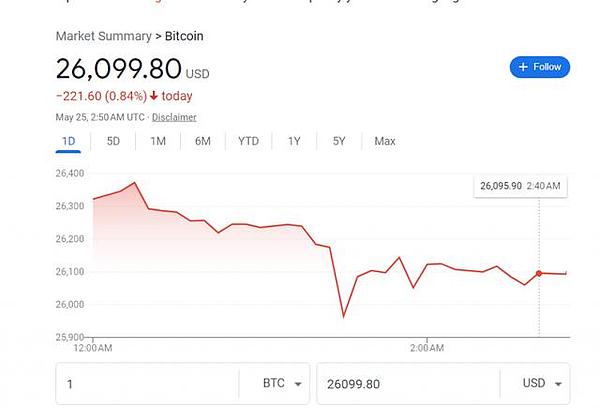
Task: Show the Max range chart
Action: (385, 141)
